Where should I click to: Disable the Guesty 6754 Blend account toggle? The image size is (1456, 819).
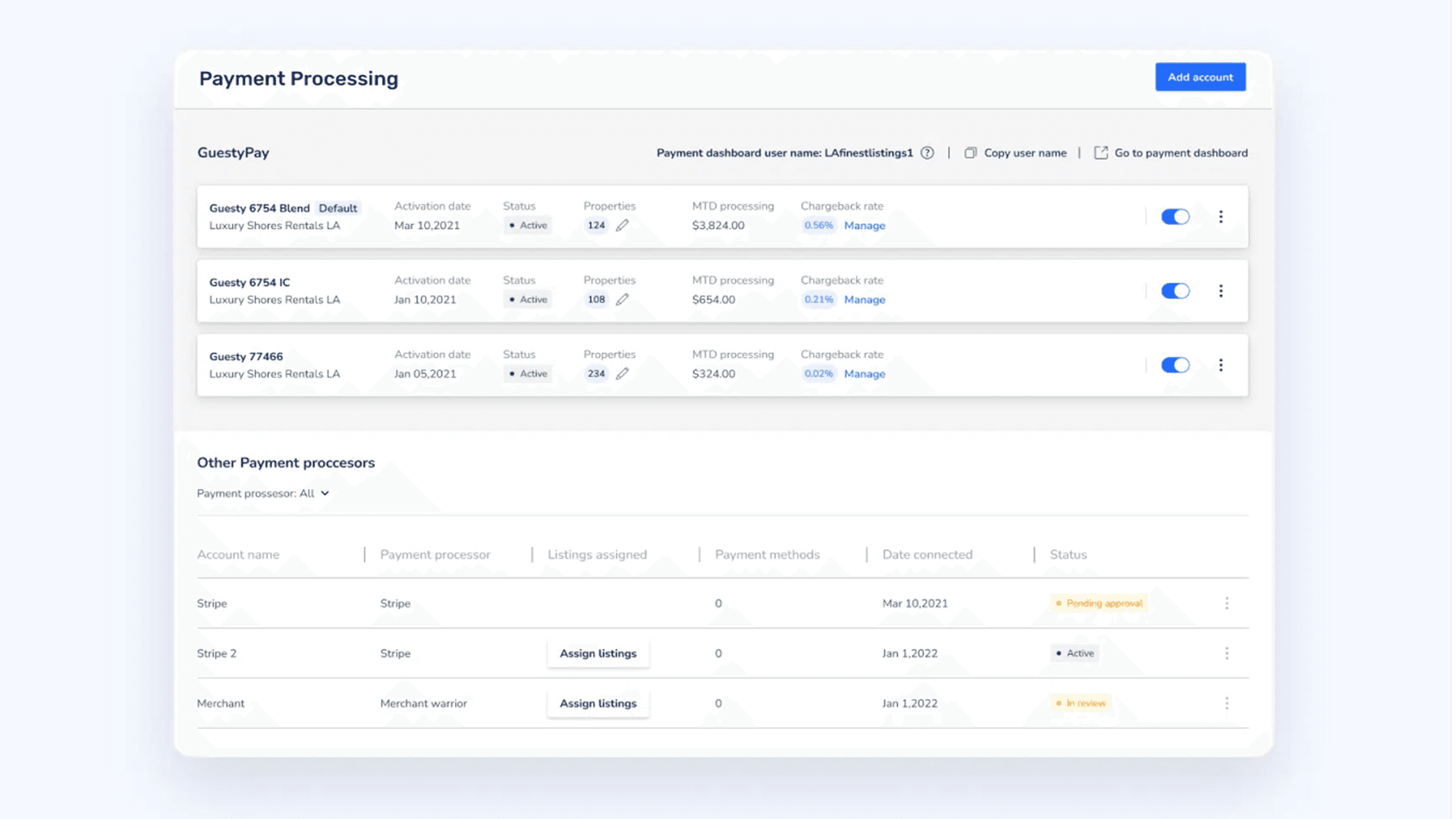click(1175, 217)
